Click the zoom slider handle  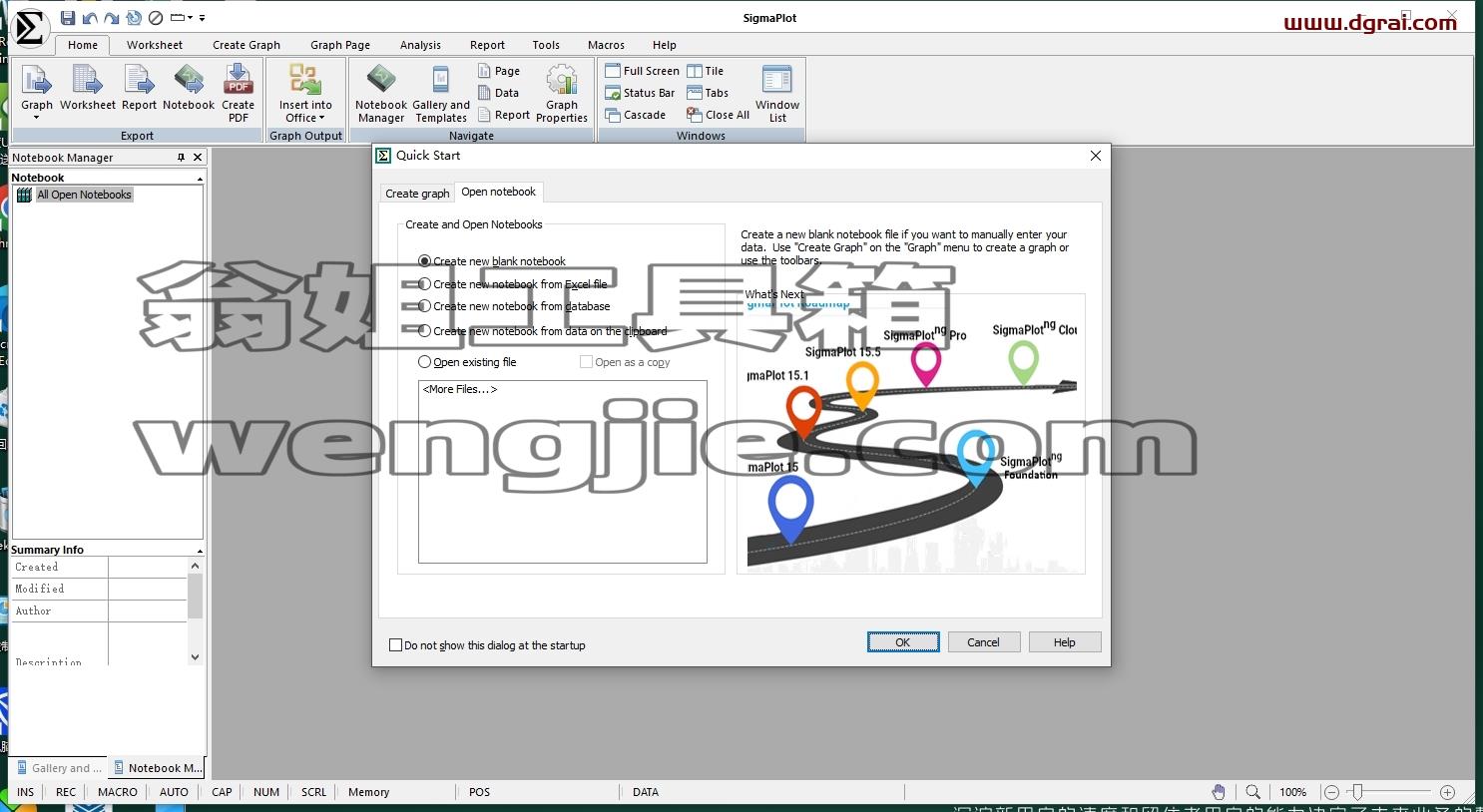tap(1355, 792)
